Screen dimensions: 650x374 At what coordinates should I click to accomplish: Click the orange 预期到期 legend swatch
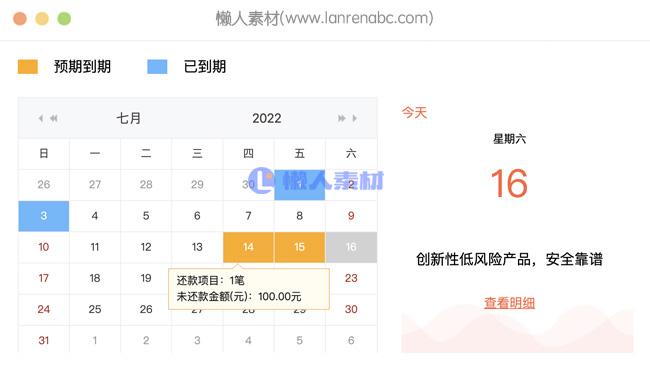[x=28, y=67]
